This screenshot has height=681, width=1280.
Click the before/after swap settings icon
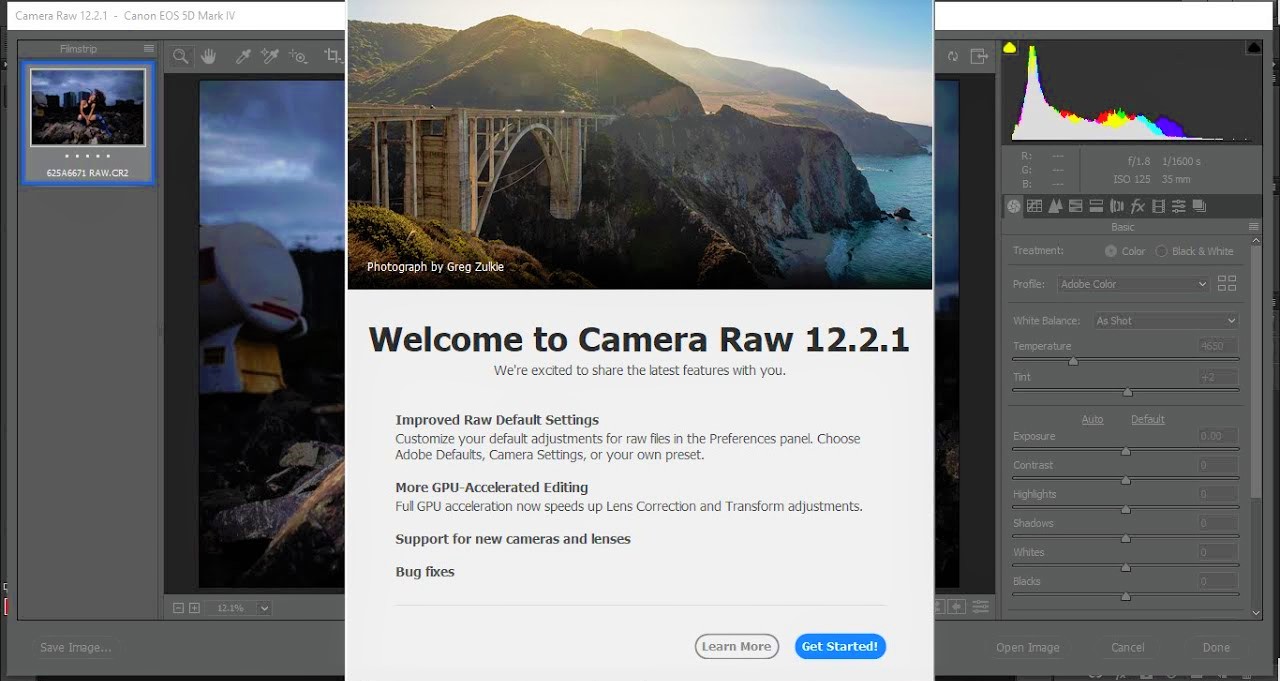(x=957, y=607)
